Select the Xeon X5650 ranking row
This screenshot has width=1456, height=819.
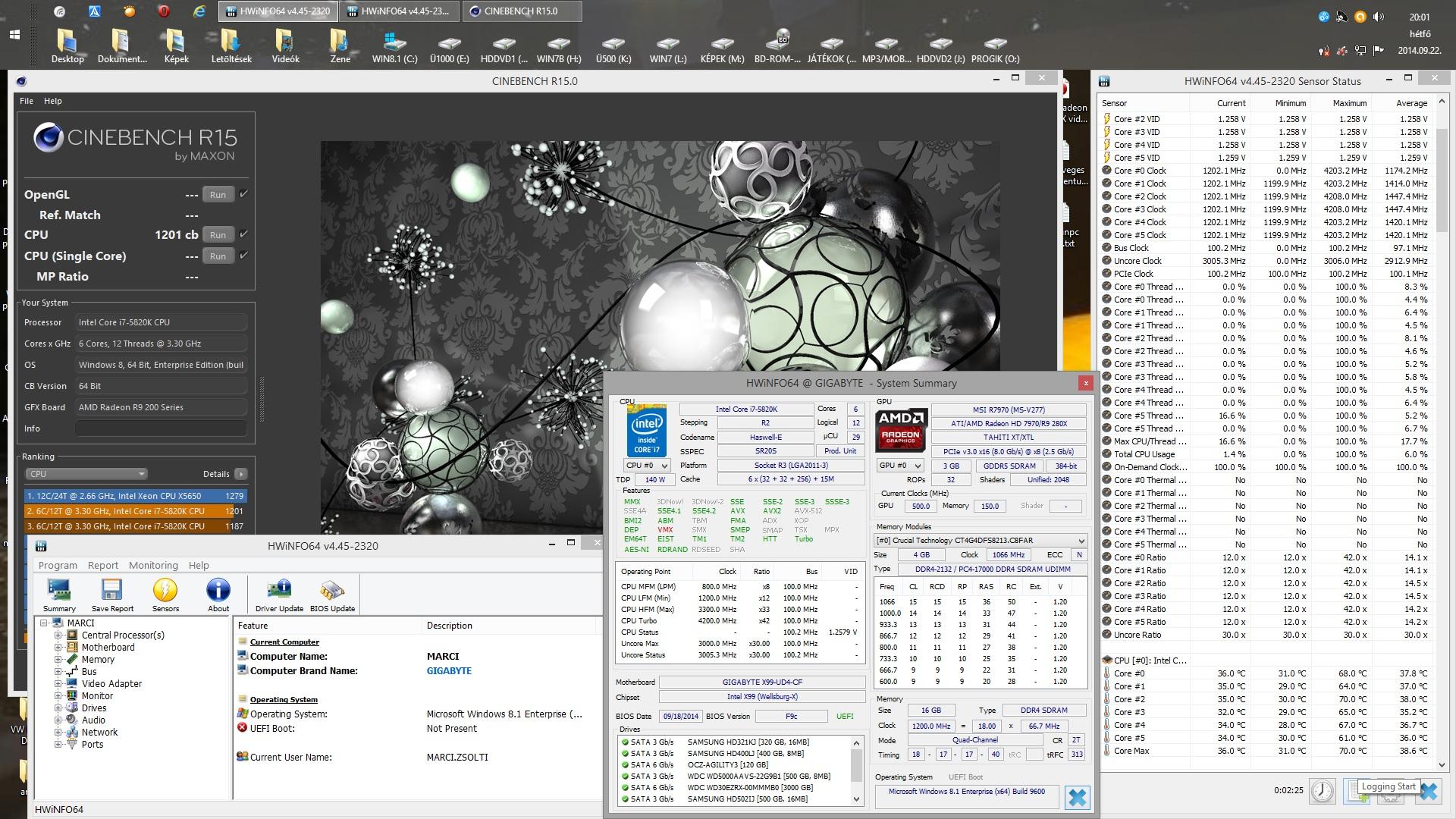pos(136,496)
